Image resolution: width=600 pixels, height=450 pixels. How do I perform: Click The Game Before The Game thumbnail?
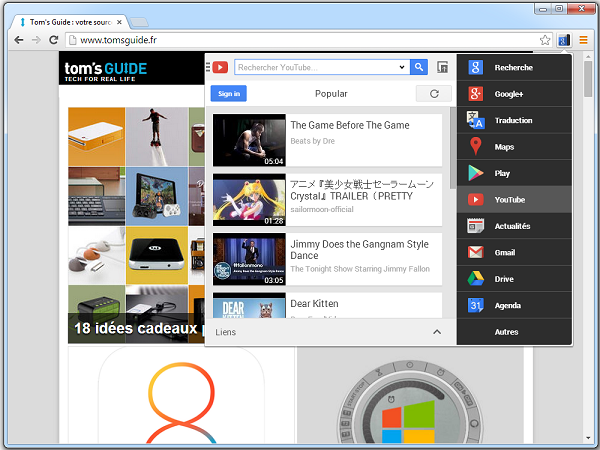coord(249,140)
